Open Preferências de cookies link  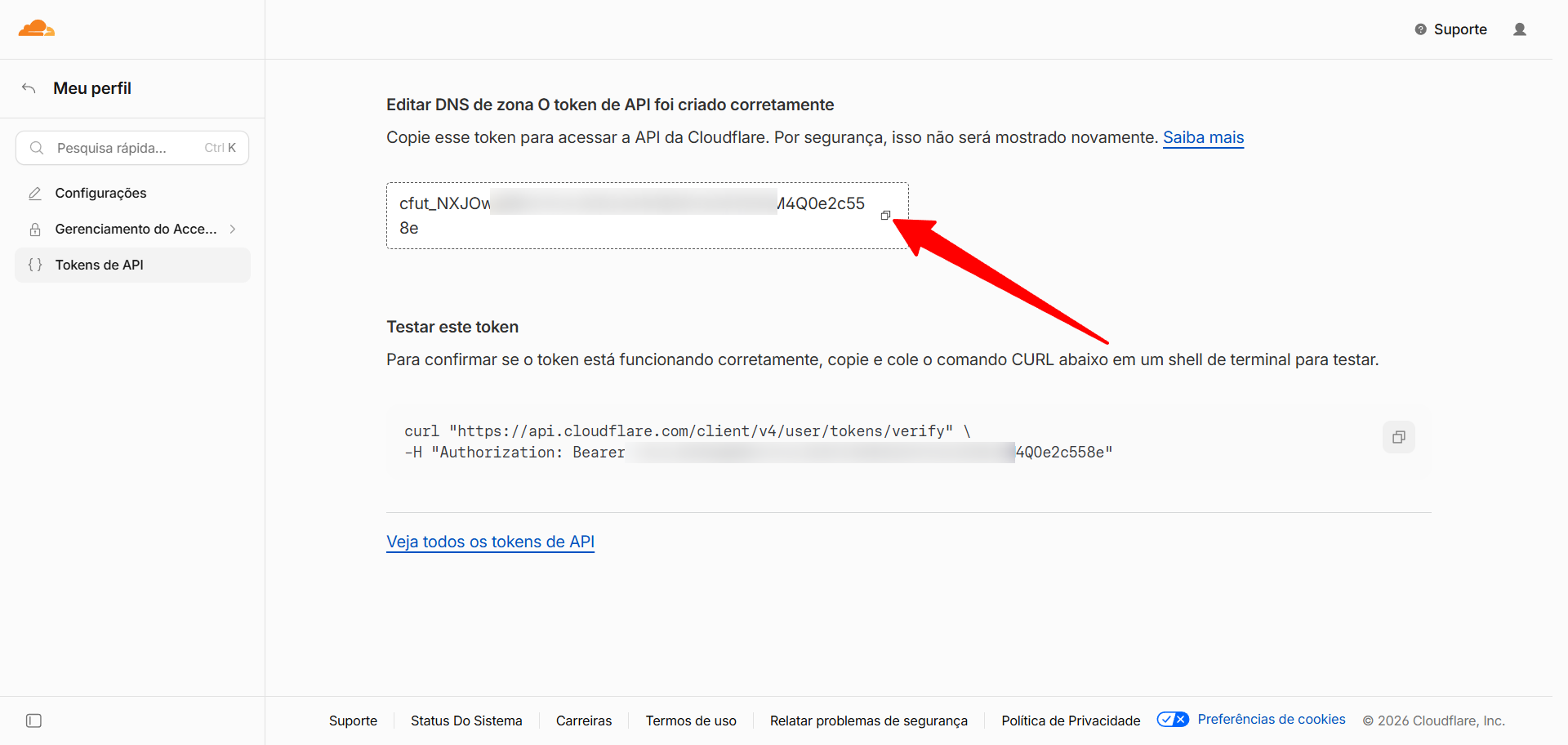pyautogui.click(x=1272, y=719)
